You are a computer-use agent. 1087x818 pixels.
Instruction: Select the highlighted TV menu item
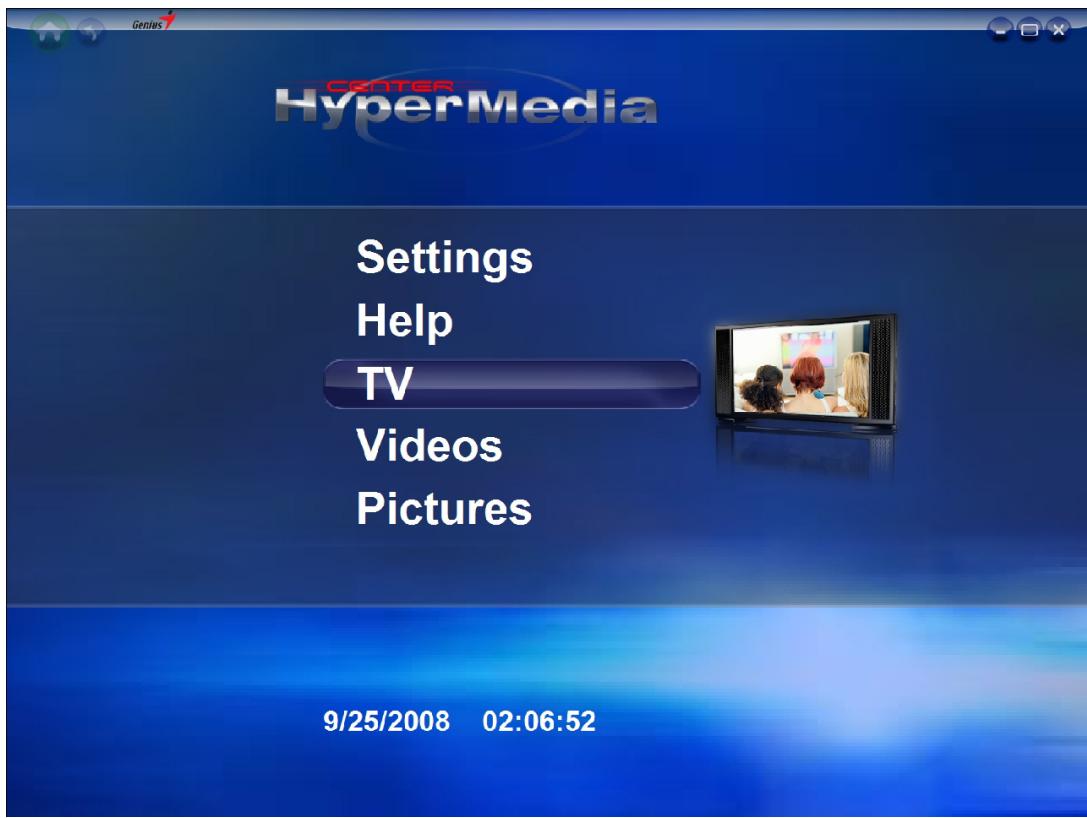[x=512, y=383]
